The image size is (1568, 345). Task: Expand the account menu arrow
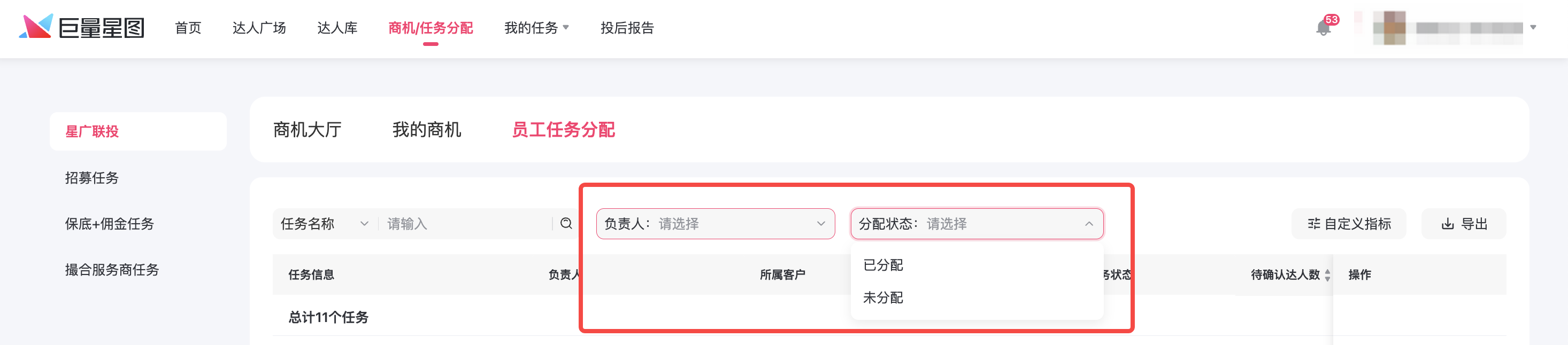coord(1533,27)
